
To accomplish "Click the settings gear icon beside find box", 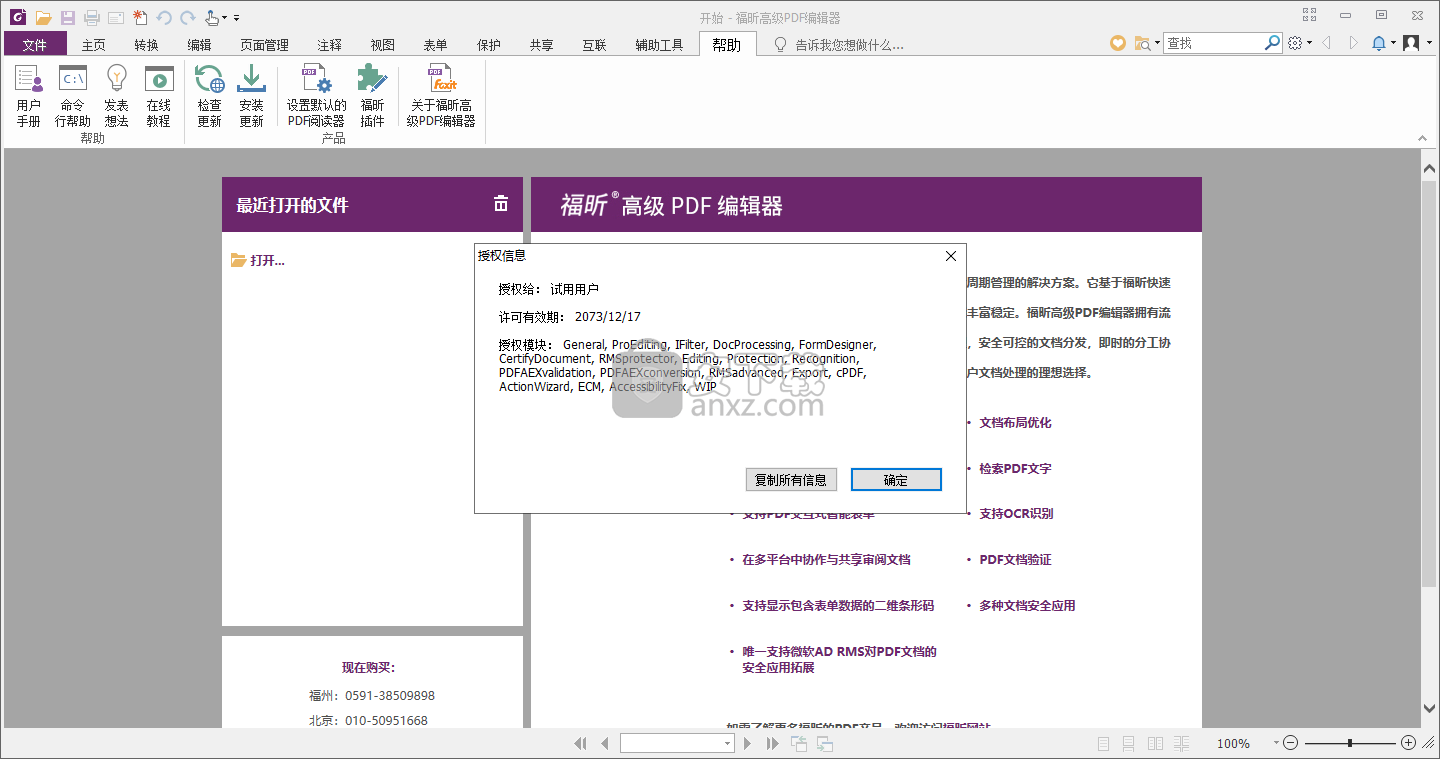I will click(1295, 43).
